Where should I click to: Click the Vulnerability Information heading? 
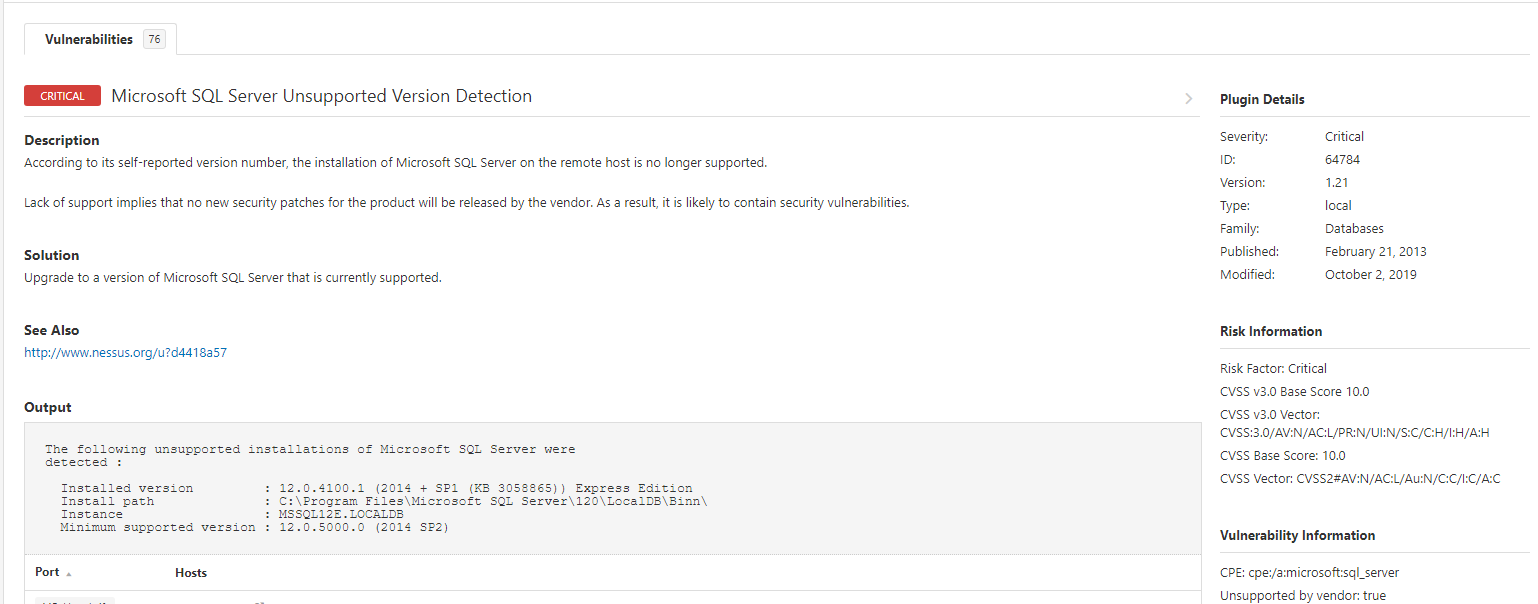[x=1297, y=535]
